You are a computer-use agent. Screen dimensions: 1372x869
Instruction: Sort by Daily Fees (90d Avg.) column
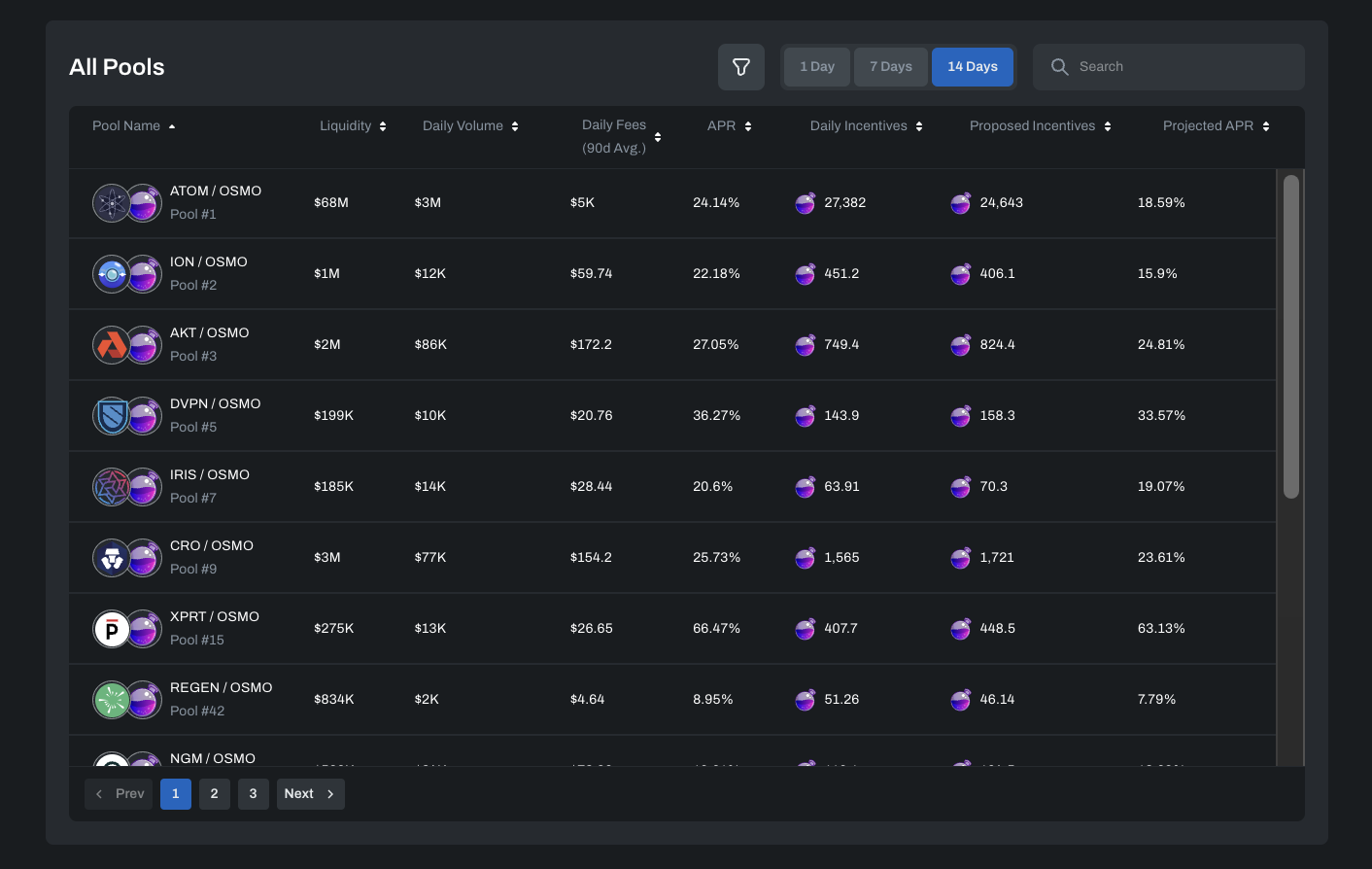(x=622, y=137)
